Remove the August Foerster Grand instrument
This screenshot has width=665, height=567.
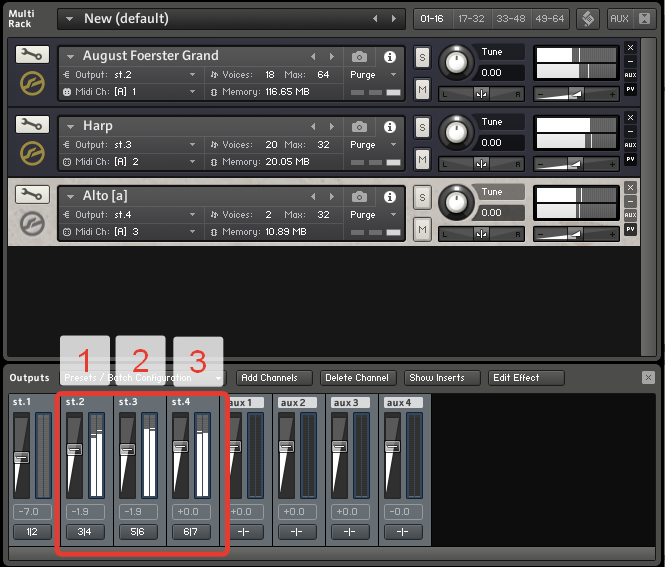[x=630, y=47]
